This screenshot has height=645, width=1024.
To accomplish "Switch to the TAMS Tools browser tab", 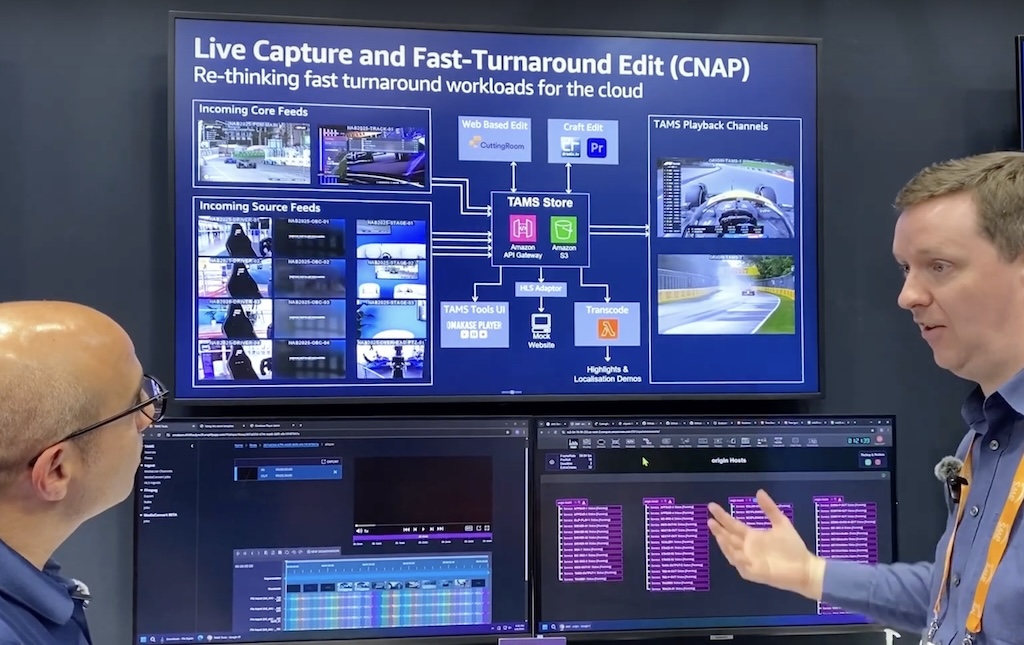I will coord(172,426).
